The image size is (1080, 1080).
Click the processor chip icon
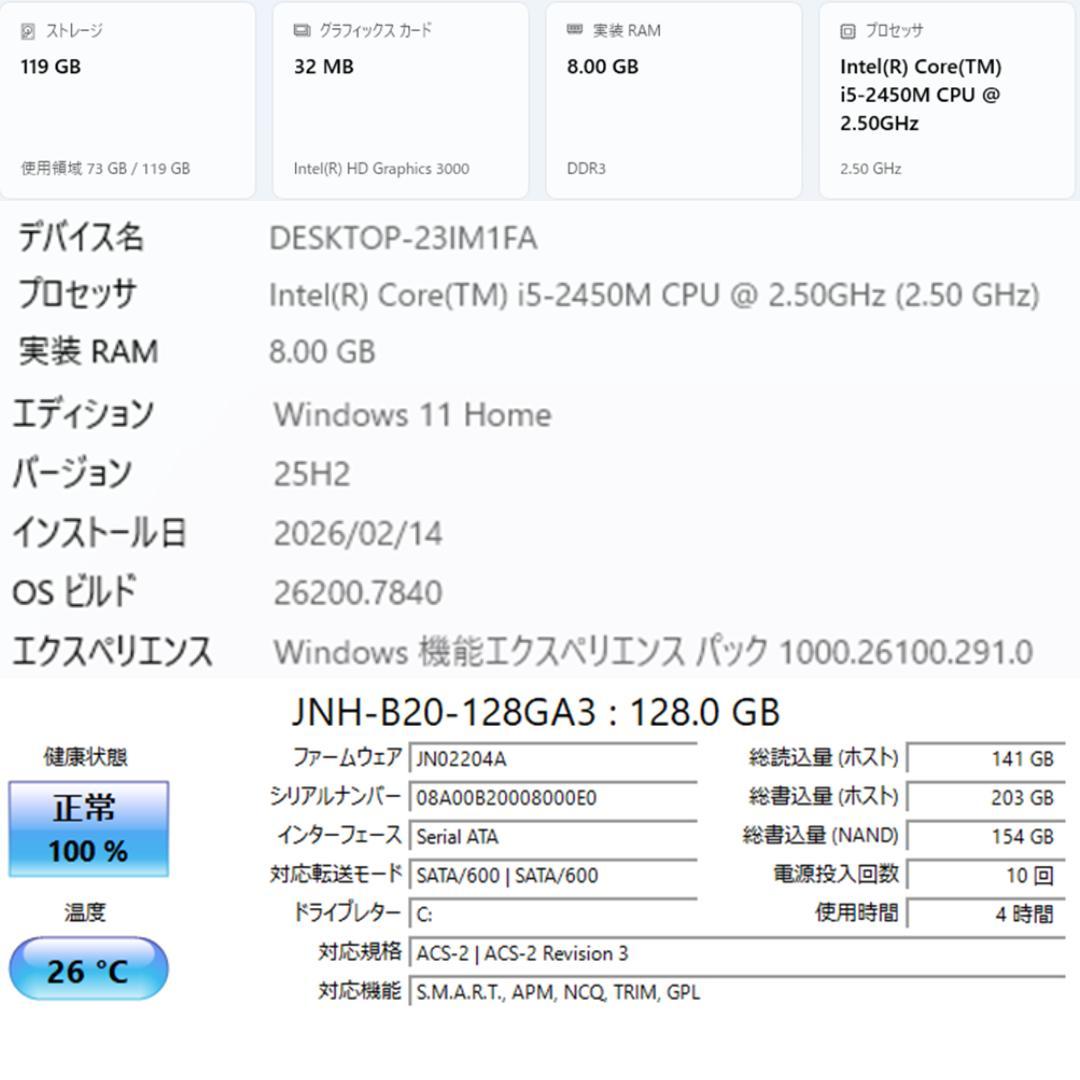pyautogui.click(x=848, y=31)
